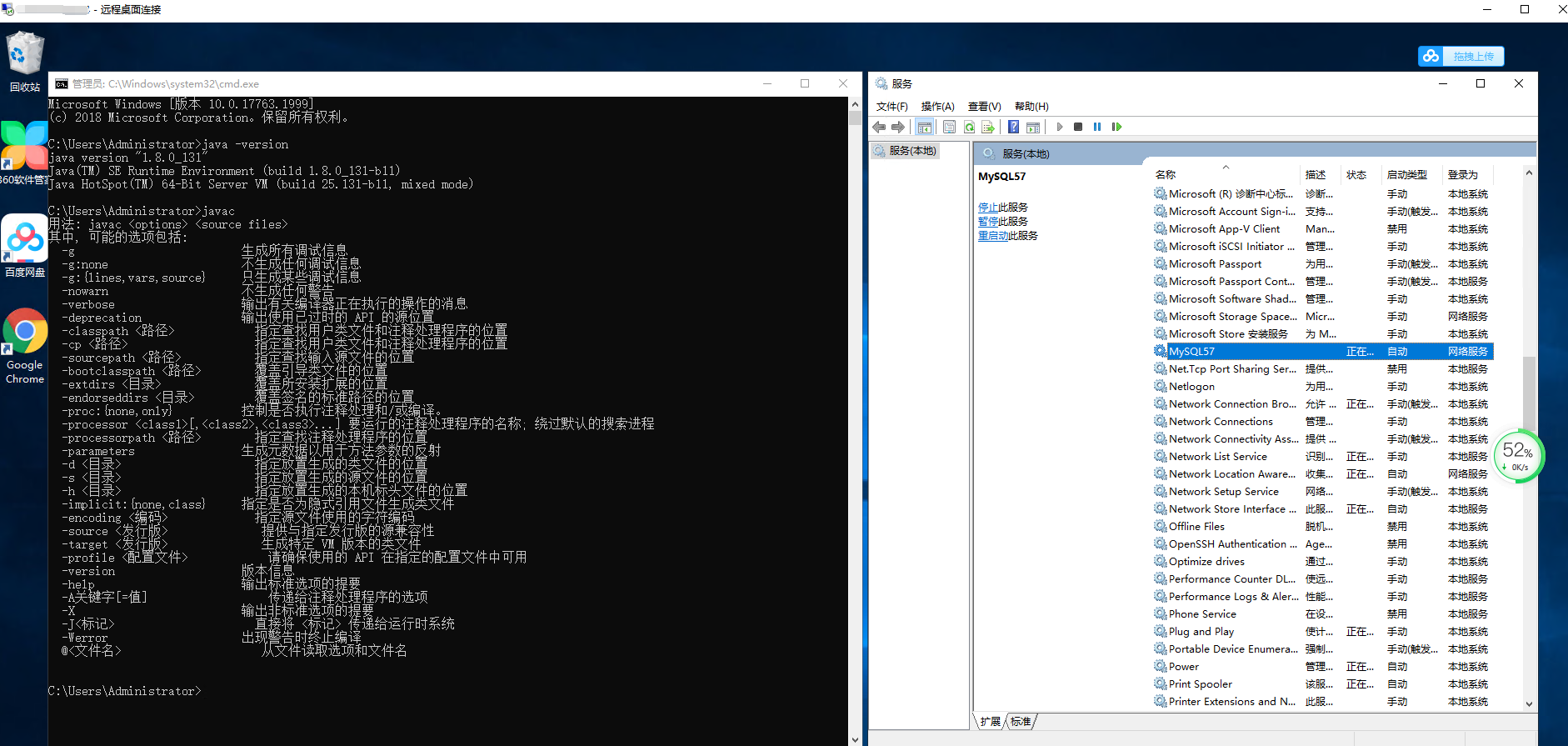Click the Restart Service icon
Image resolution: width=1568 pixels, height=746 pixels.
(x=1117, y=127)
